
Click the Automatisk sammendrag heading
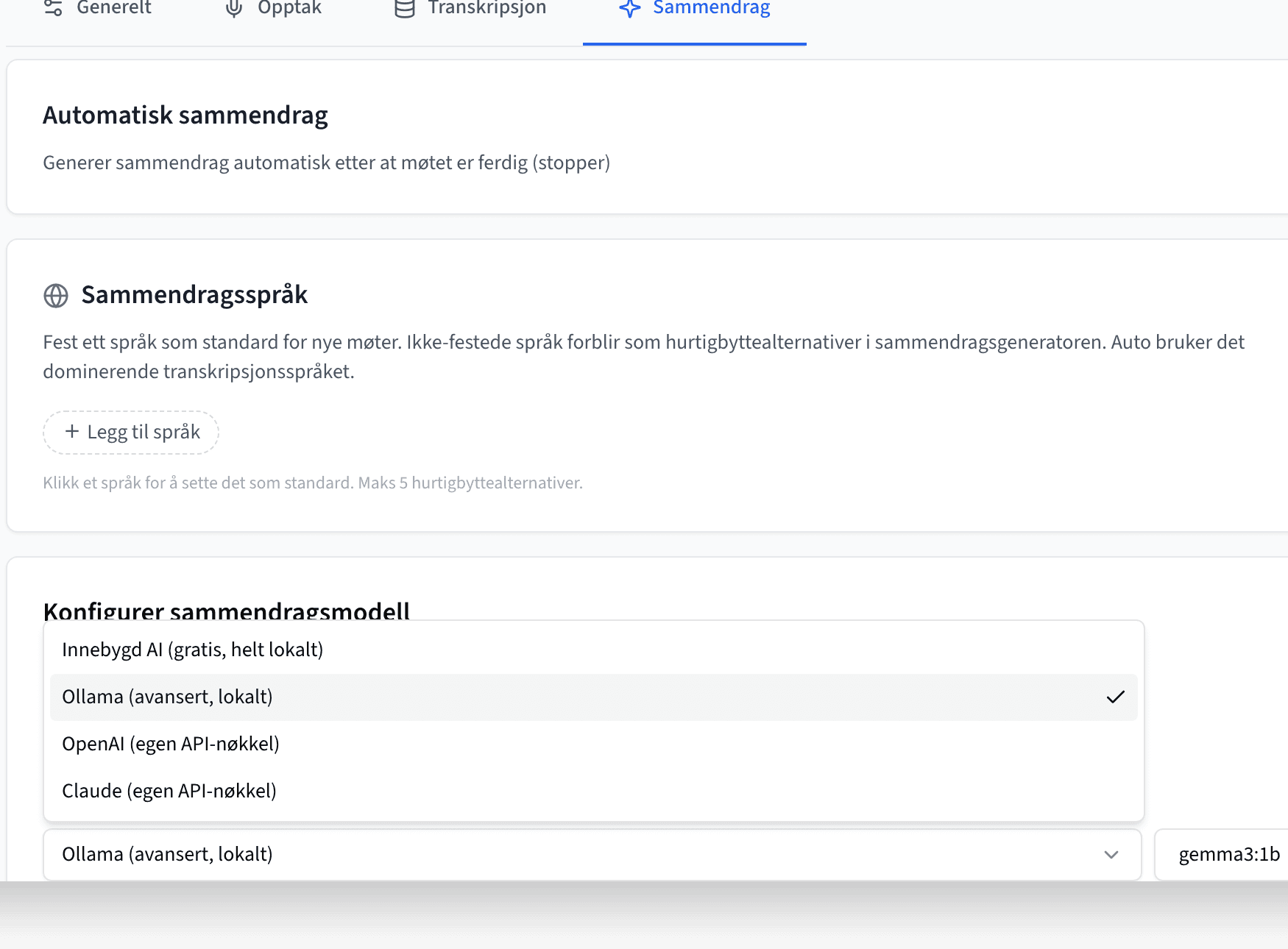coord(185,115)
